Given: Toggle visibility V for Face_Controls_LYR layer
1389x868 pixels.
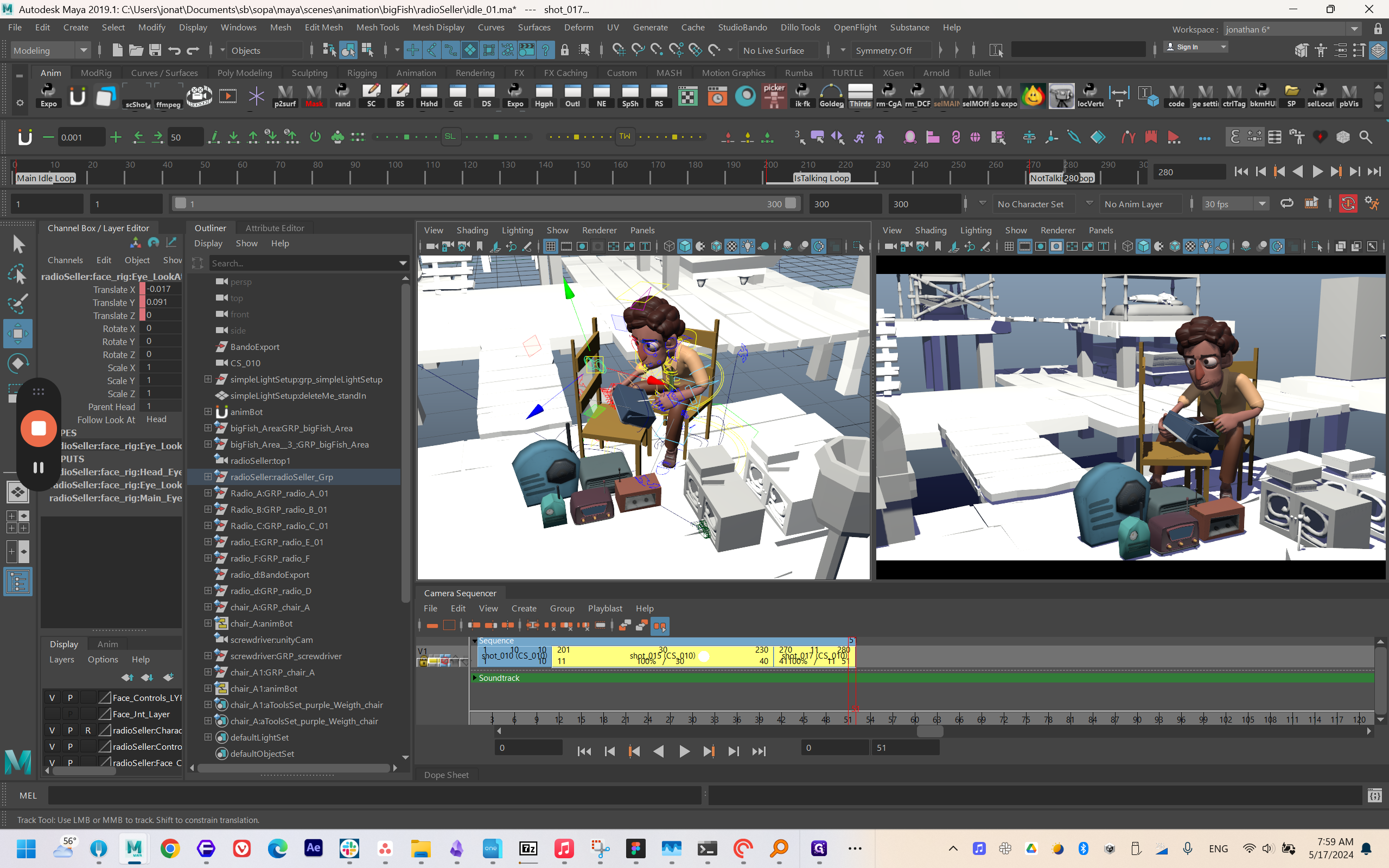Looking at the screenshot, I should pos(52,698).
